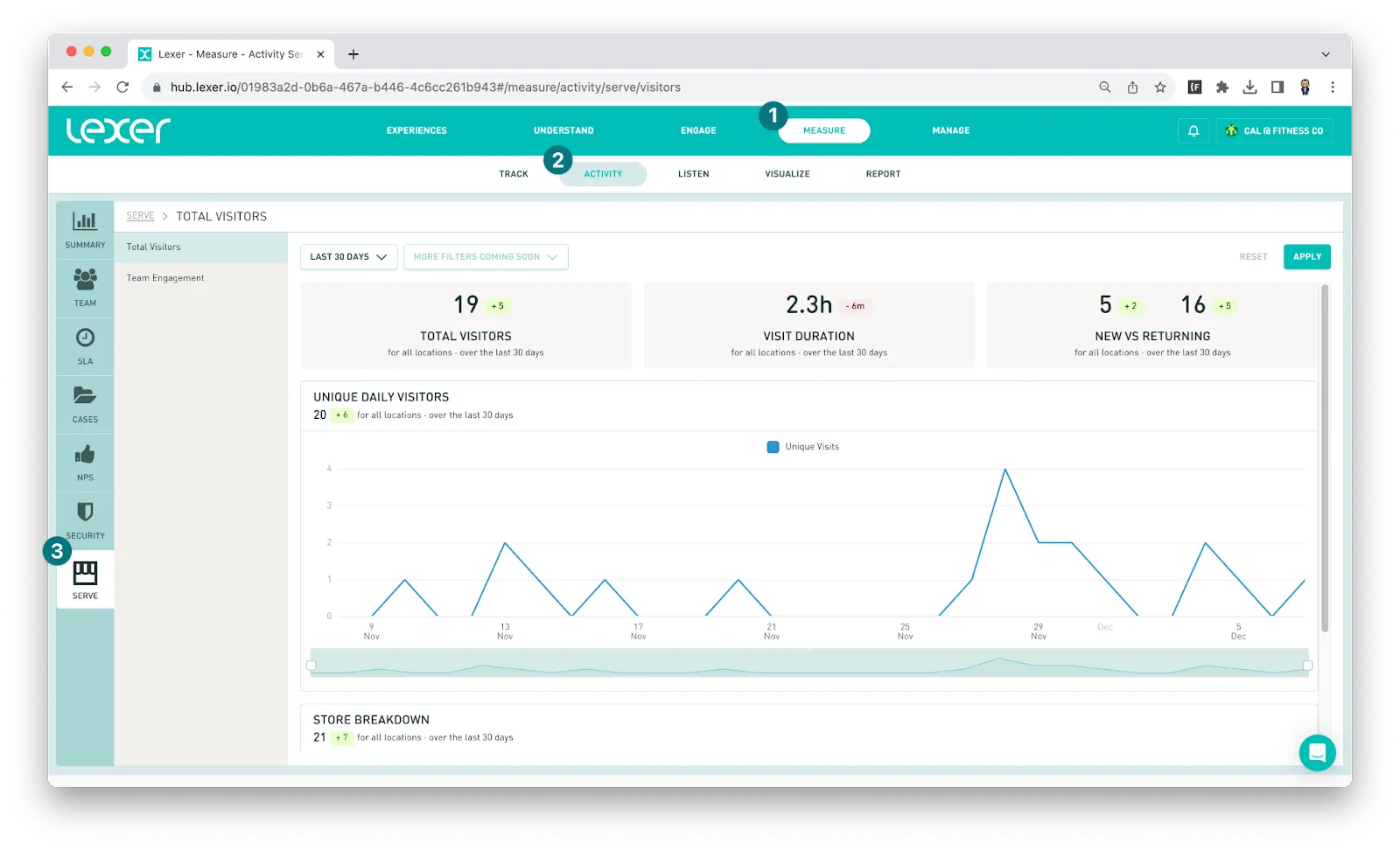Screen dimensions: 1400x851
Task: Click the Reset button
Action: click(1253, 257)
